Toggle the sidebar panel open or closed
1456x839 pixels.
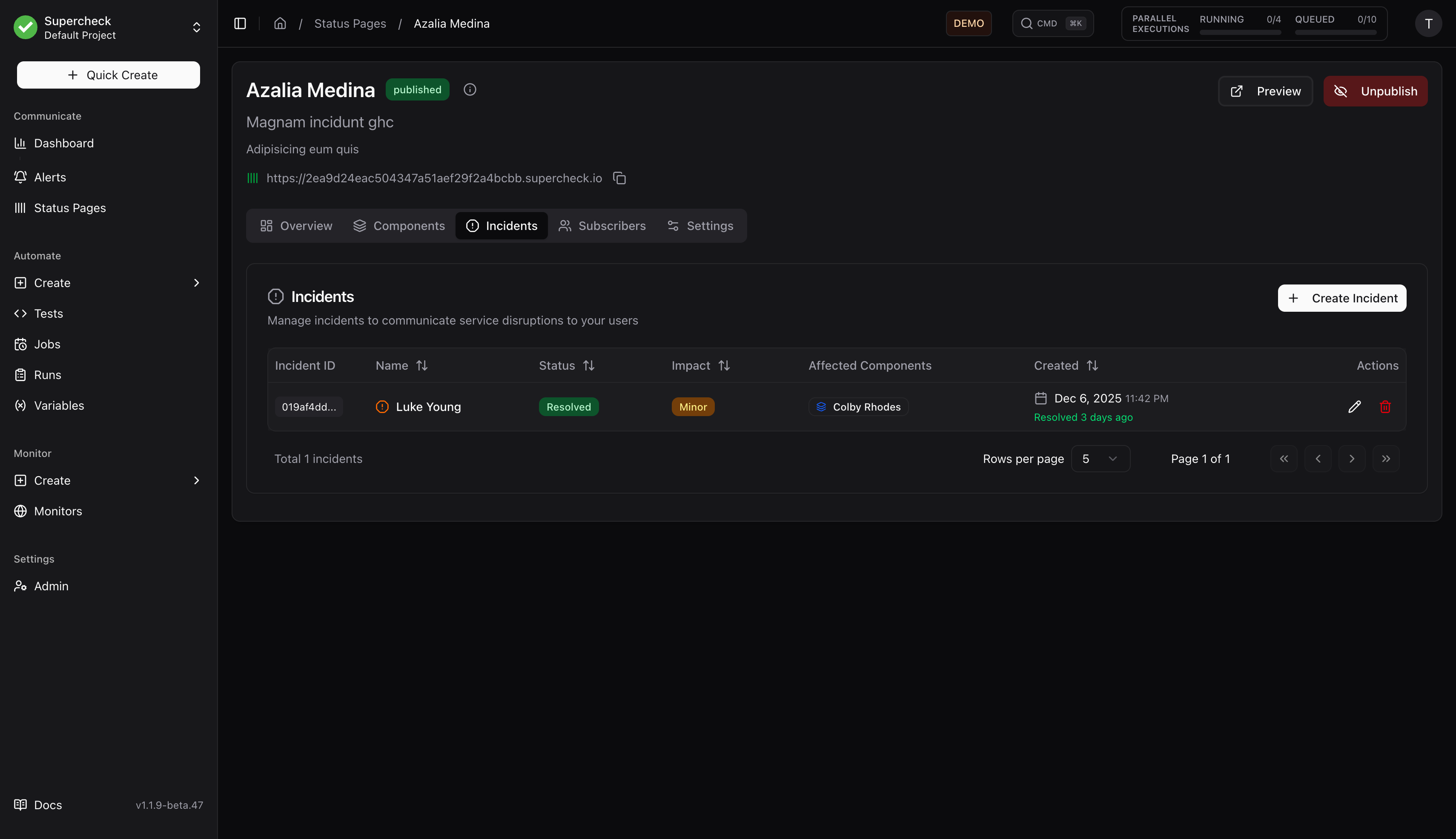click(x=240, y=23)
